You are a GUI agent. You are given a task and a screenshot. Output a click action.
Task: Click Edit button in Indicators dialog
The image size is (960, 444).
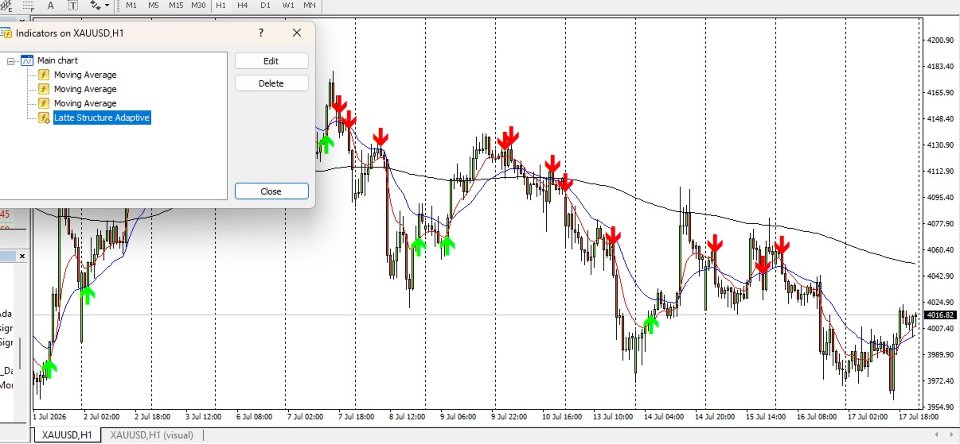coord(271,61)
